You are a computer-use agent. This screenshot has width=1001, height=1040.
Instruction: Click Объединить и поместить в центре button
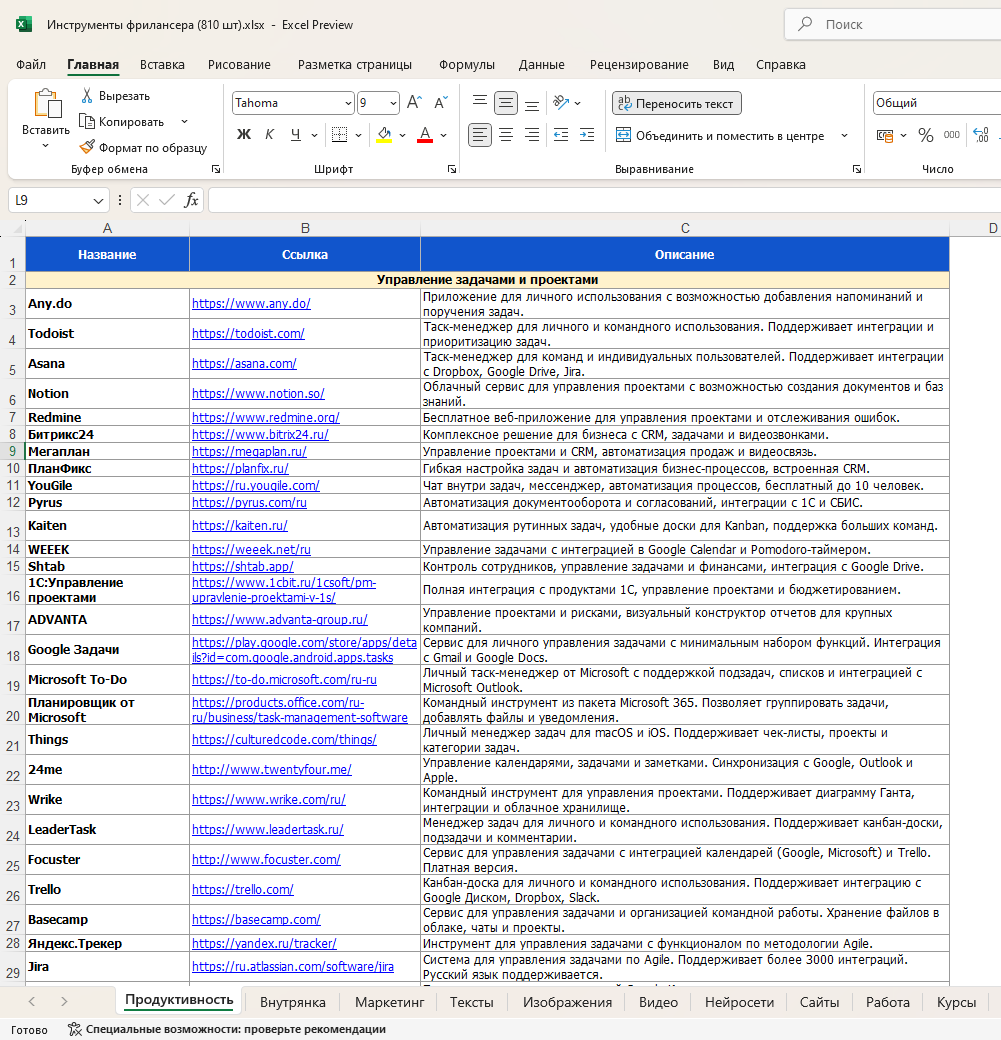click(720, 135)
